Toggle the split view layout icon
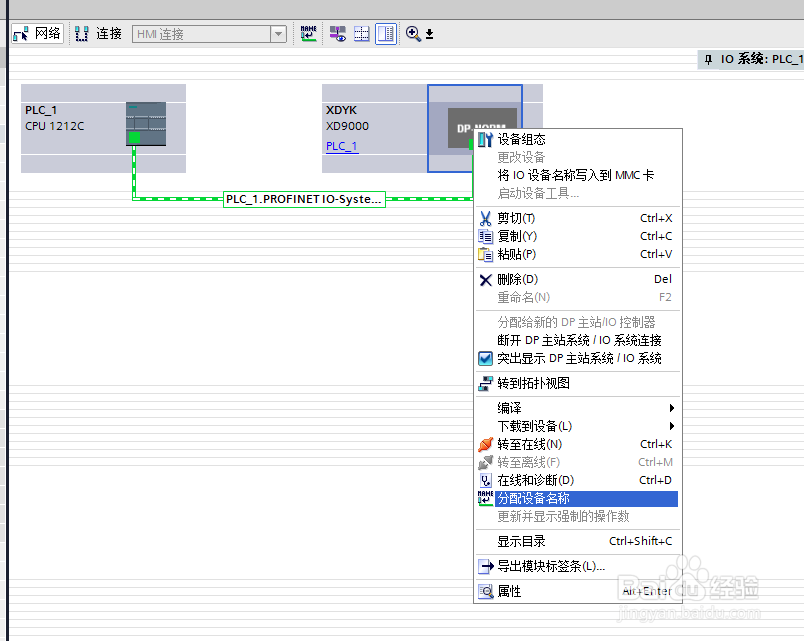804x641 pixels. click(386, 34)
